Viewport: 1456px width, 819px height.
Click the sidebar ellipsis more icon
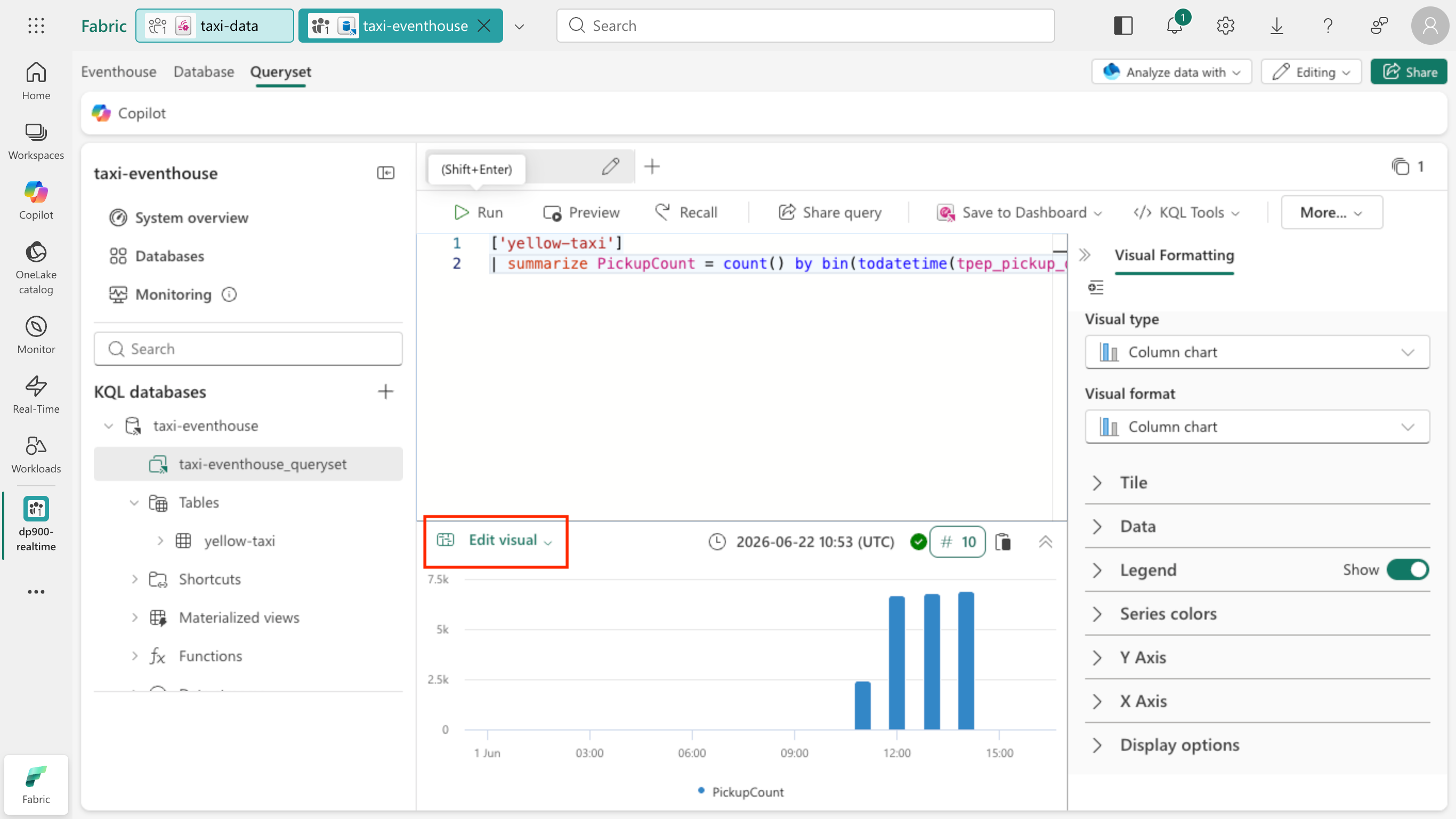pyautogui.click(x=36, y=592)
